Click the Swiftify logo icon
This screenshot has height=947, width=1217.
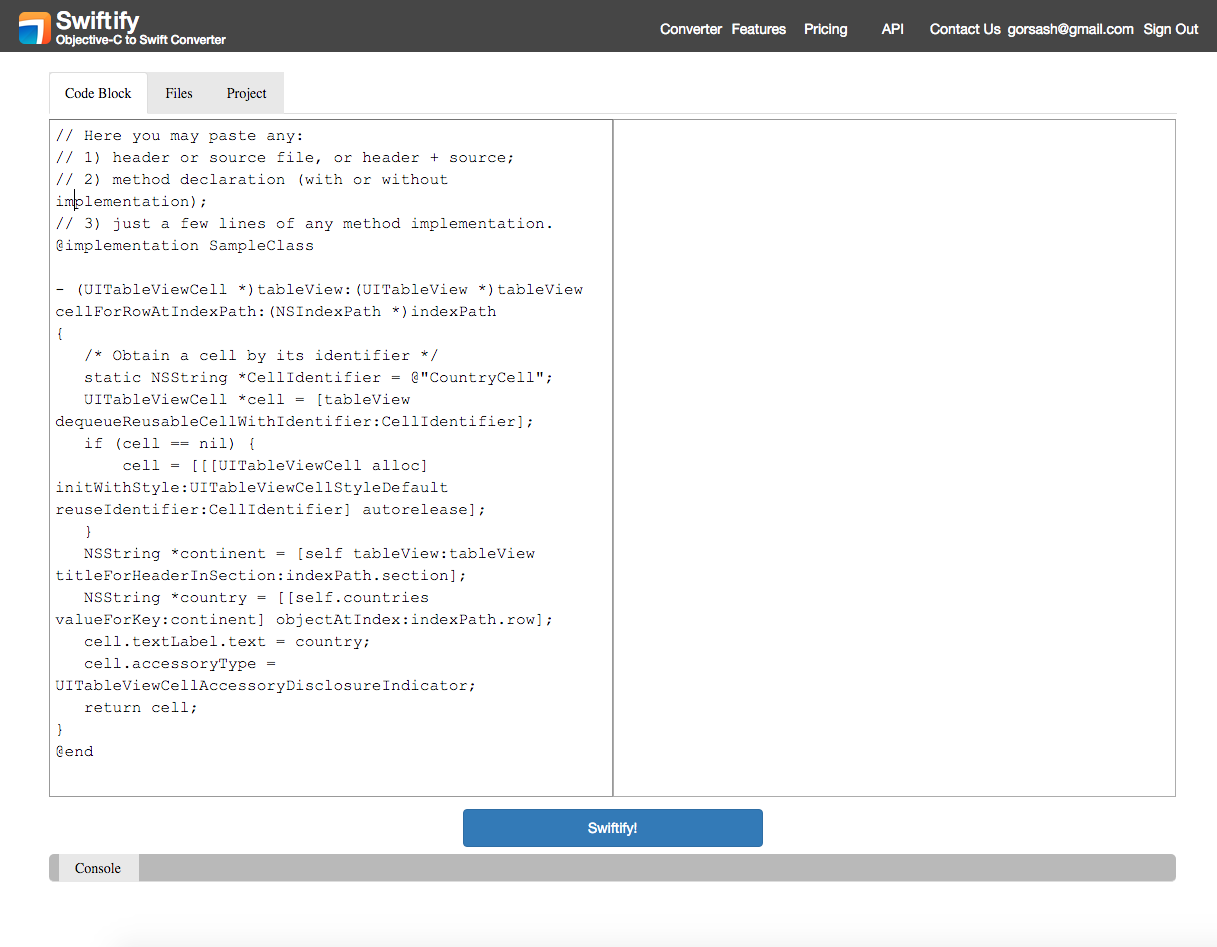coord(34,28)
